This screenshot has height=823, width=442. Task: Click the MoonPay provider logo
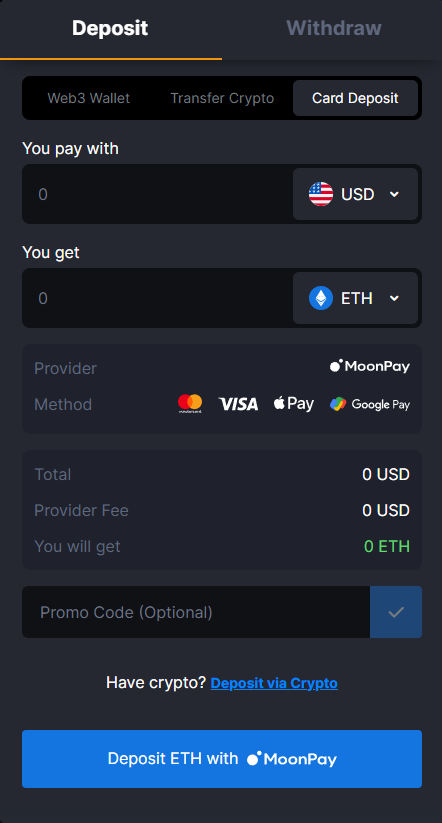(x=370, y=366)
